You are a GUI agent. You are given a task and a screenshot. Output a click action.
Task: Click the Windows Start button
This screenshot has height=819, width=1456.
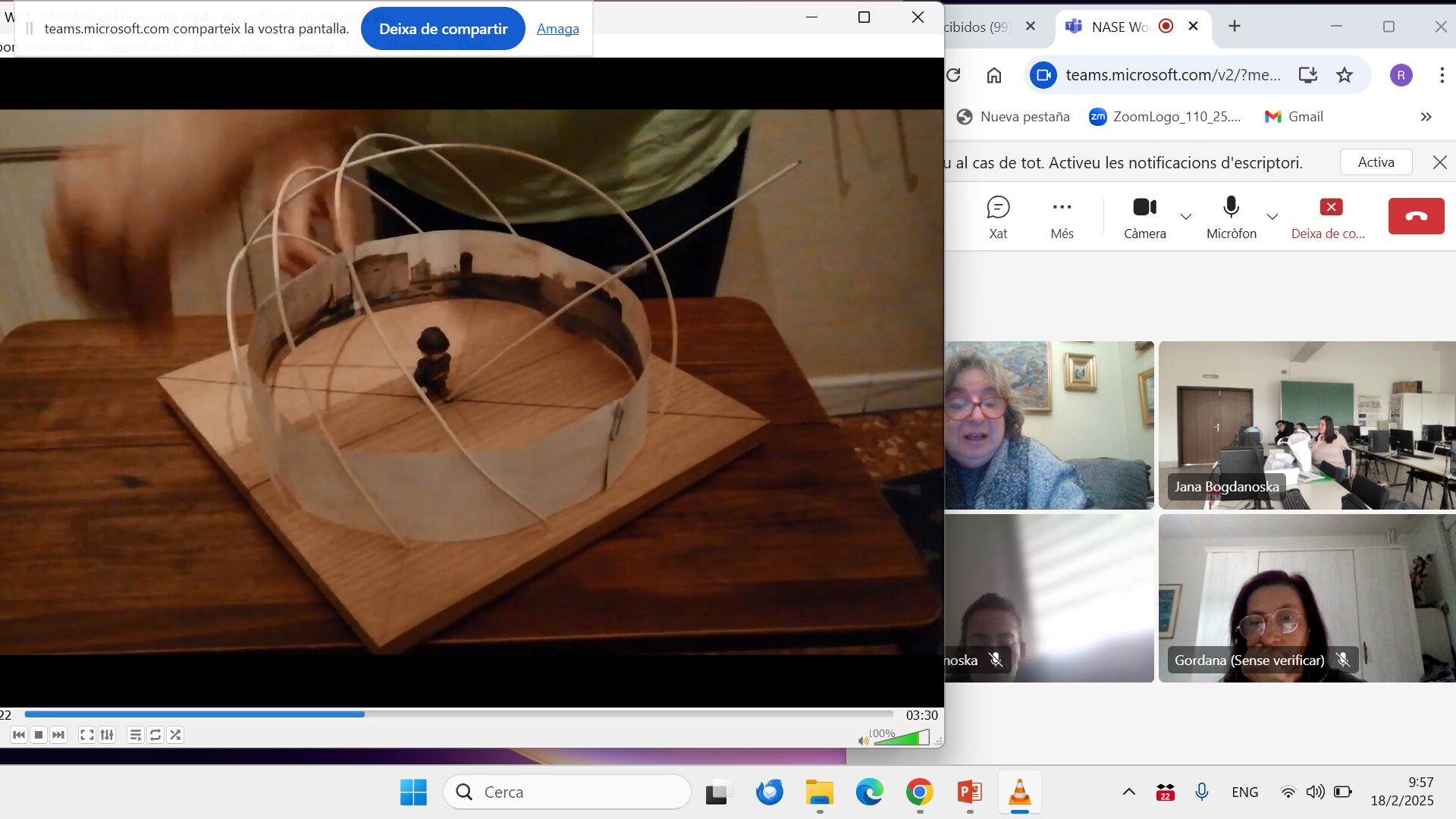413,792
